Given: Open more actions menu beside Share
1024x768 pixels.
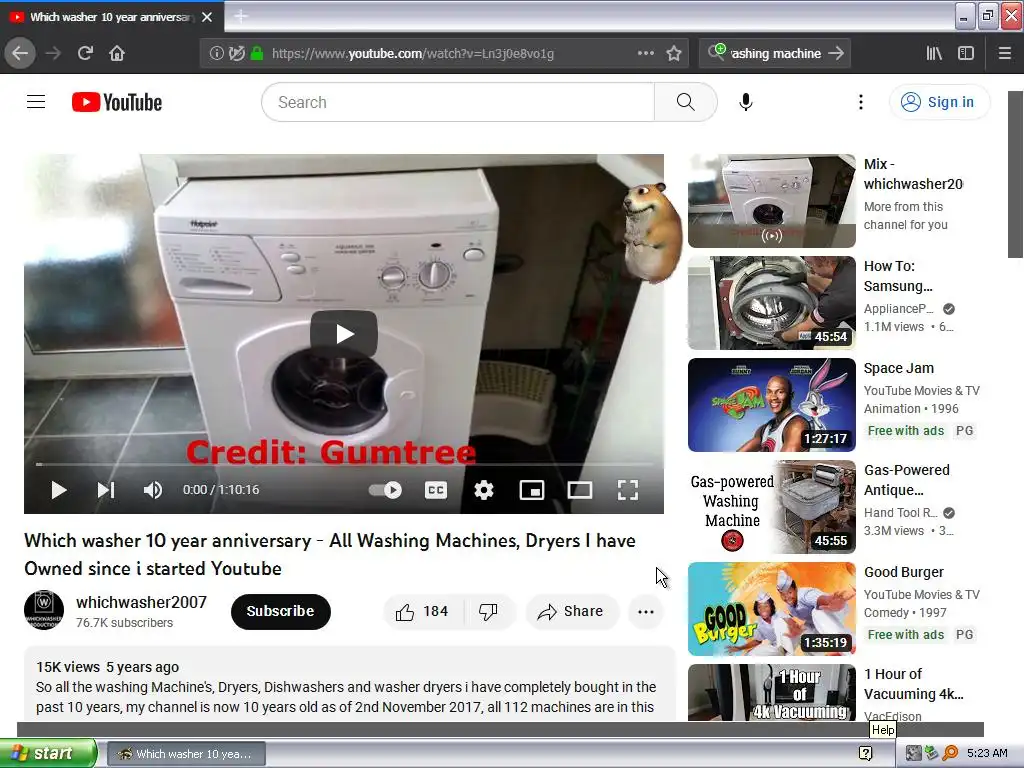Looking at the screenshot, I should point(646,611).
